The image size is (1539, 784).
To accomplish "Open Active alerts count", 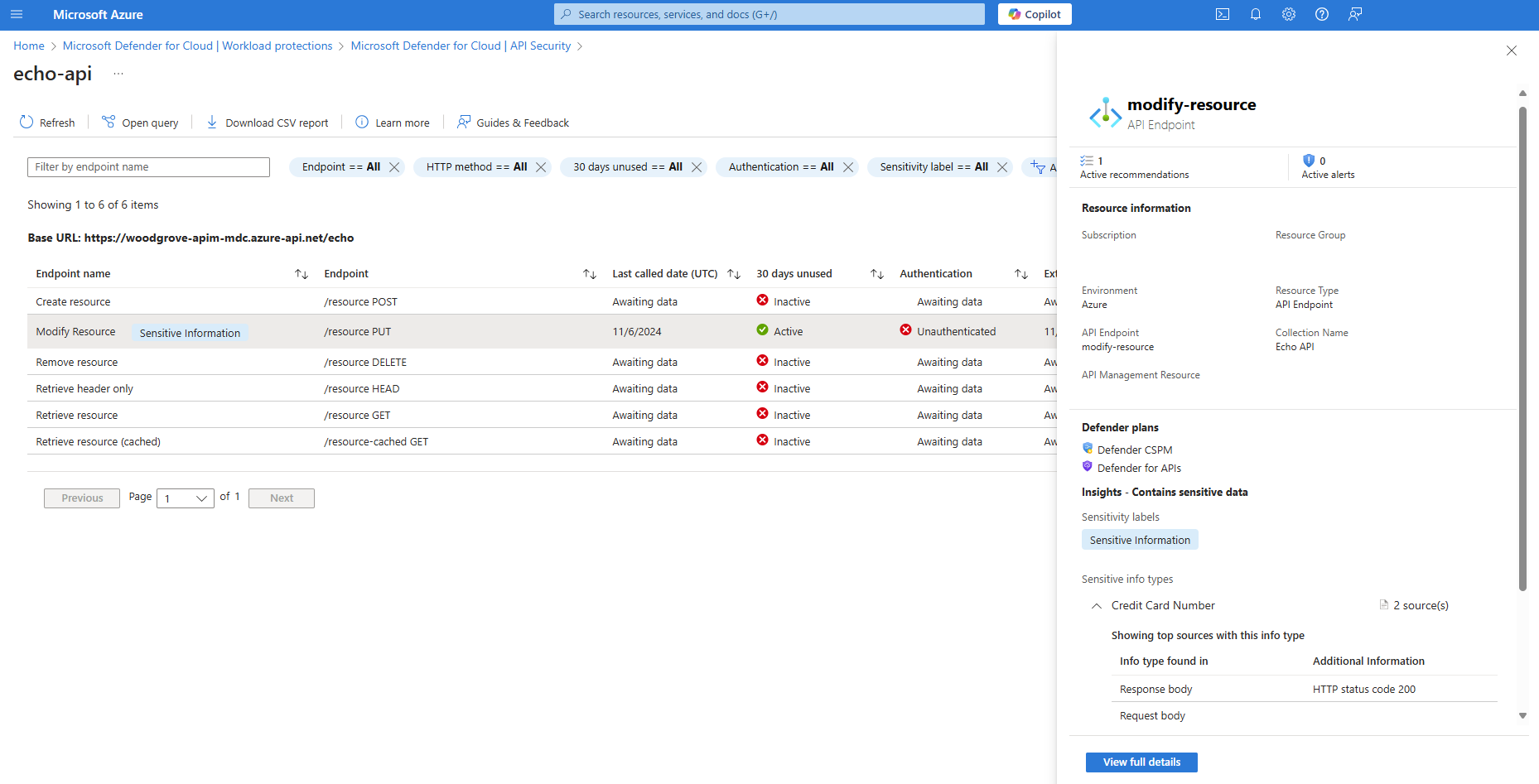I will (x=1328, y=167).
